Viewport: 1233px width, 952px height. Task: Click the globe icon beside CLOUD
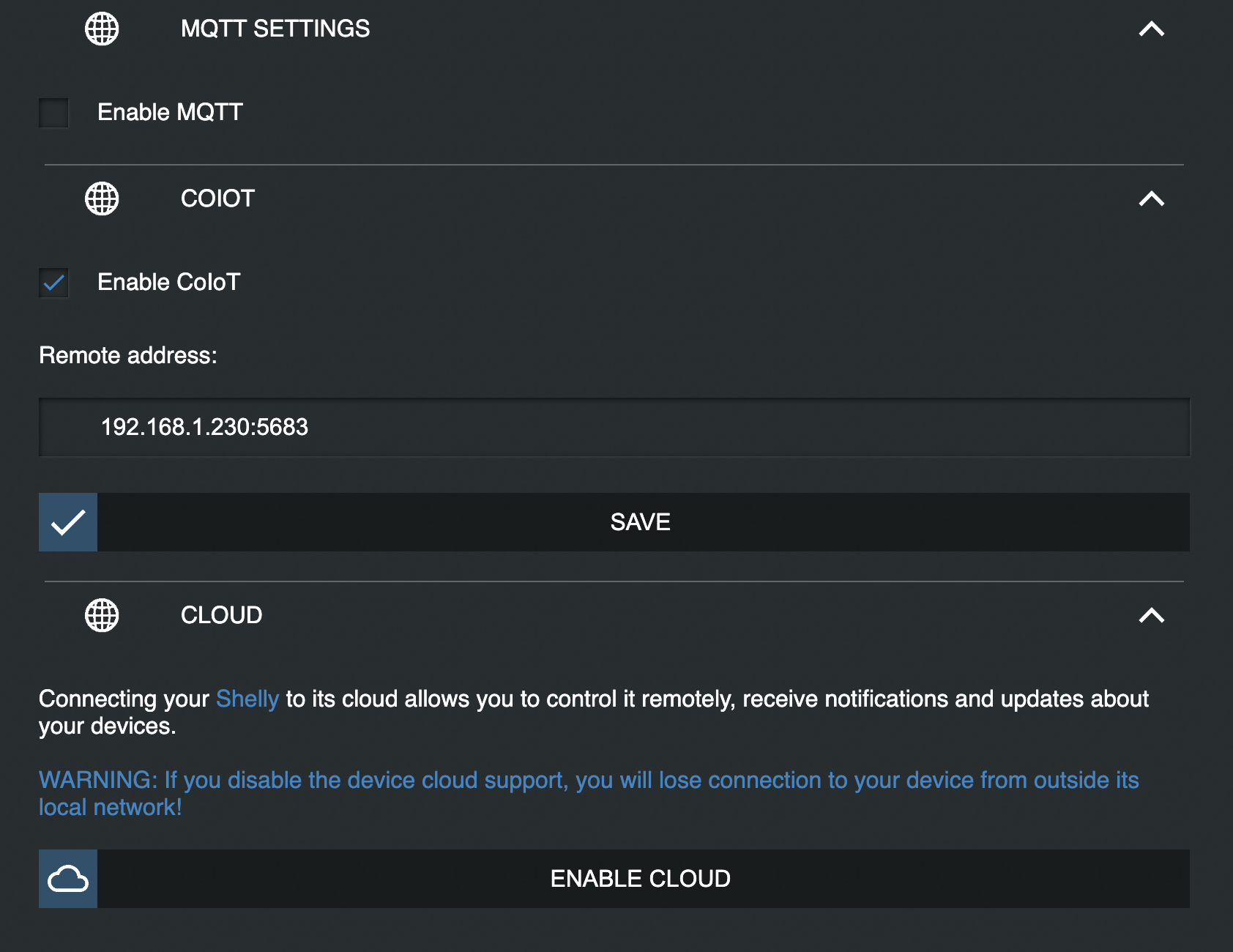point(101,616)
